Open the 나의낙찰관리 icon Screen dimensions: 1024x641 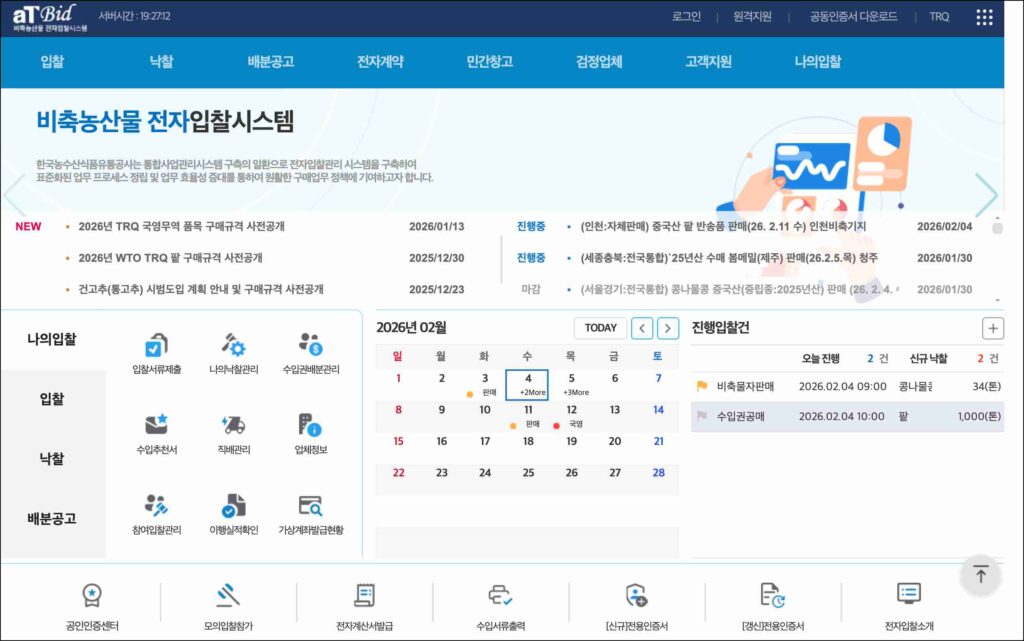click(233, 347)
